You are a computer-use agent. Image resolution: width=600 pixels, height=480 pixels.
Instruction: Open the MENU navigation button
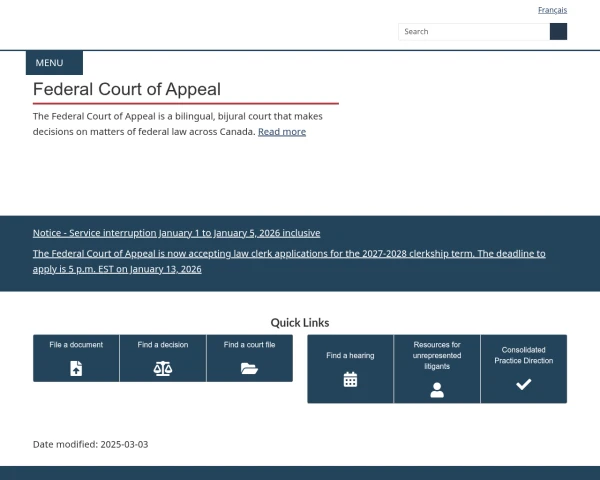(x=54, y=63)
